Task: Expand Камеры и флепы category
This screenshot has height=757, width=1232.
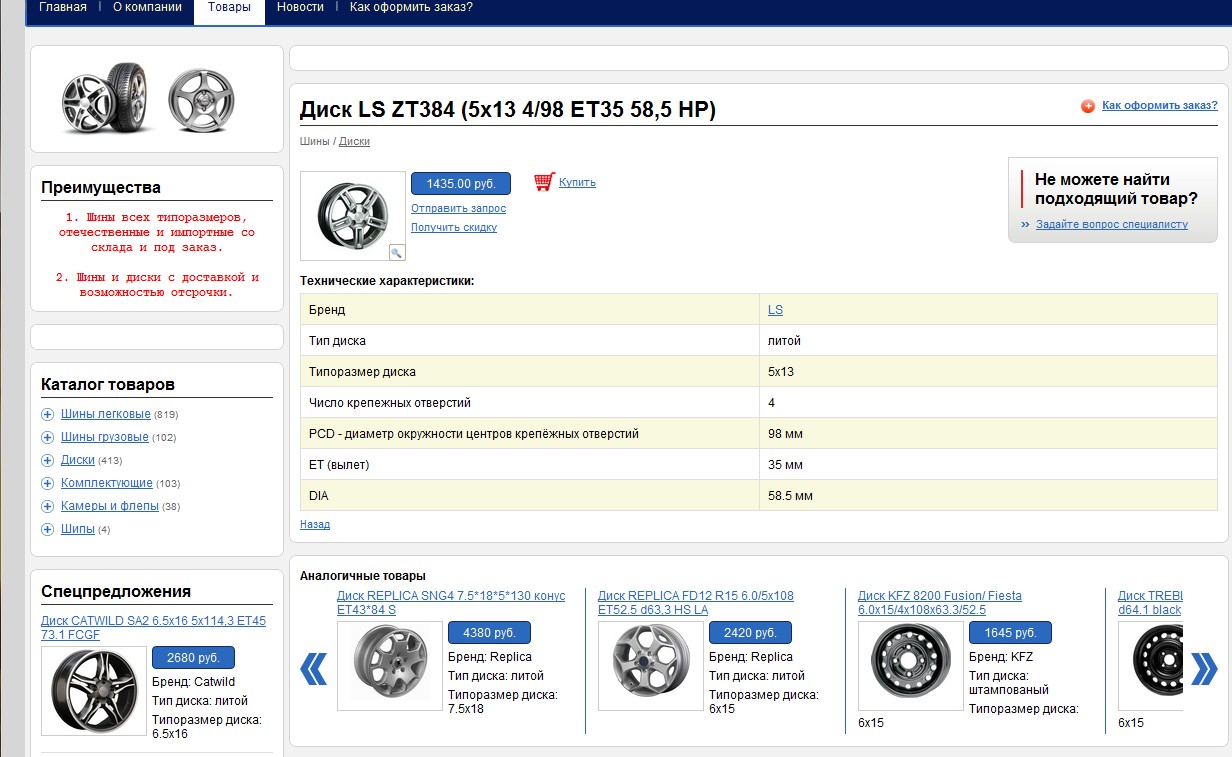Action: click(x=47, y=506)
